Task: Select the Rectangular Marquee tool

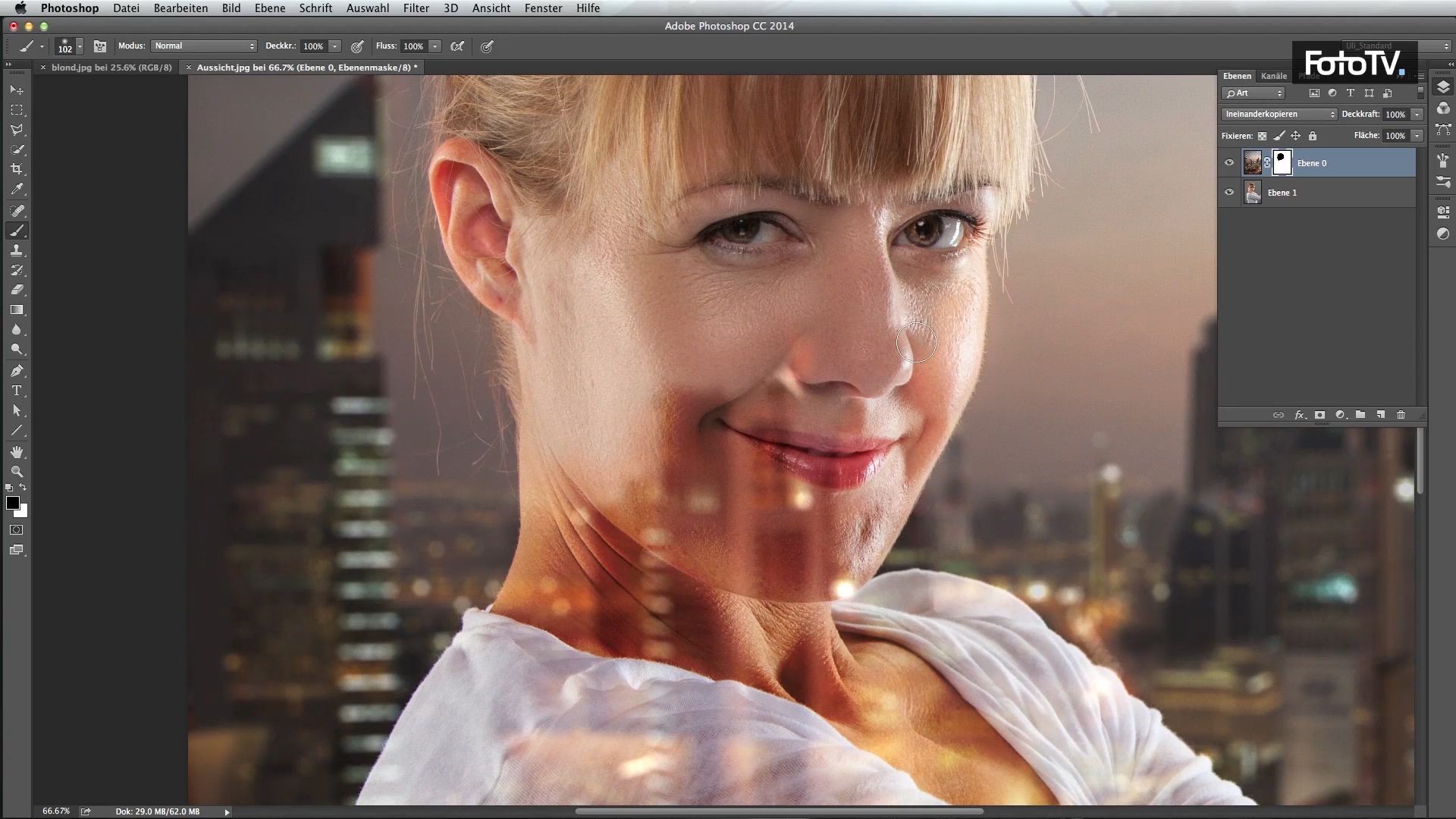Action: point(17,110)
